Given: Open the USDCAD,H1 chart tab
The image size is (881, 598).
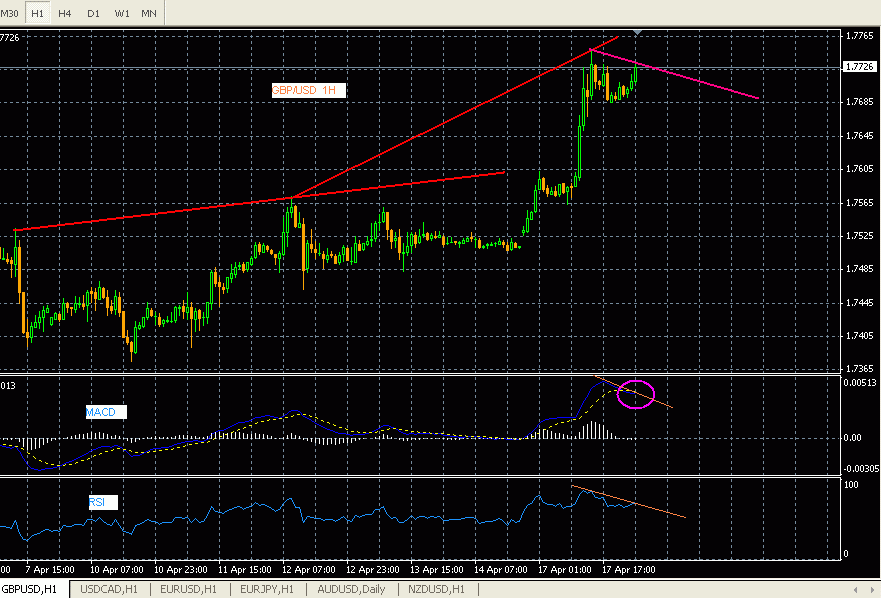Looking at the screenshot, I should [107, 589].
